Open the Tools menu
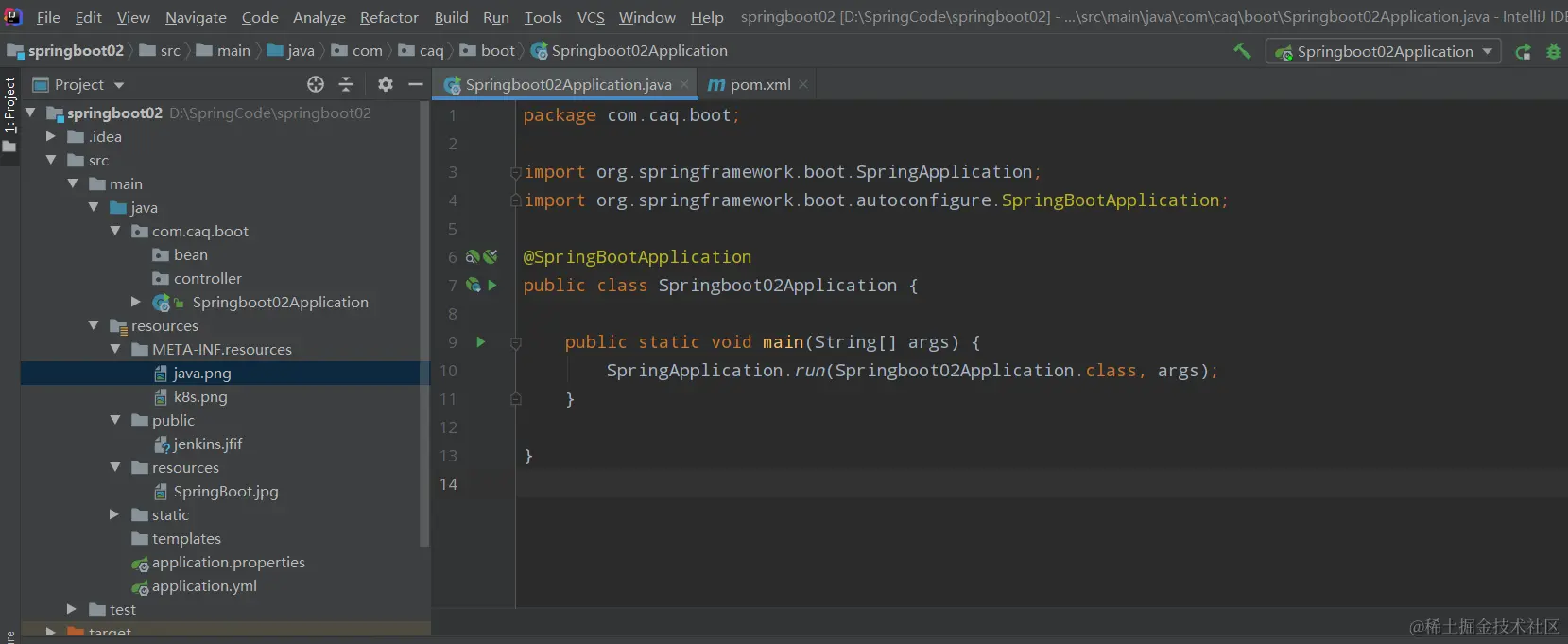 pos(543,17)
